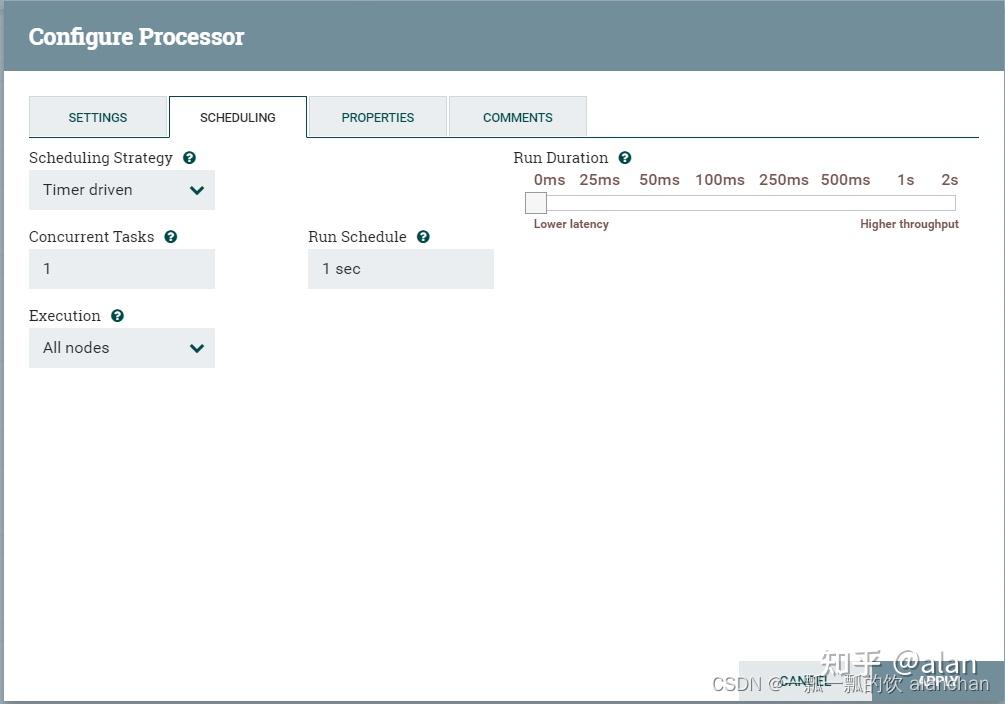Expand the Execution All nodes dropdown
This screenshot has width=1005, height=704.
122,348
